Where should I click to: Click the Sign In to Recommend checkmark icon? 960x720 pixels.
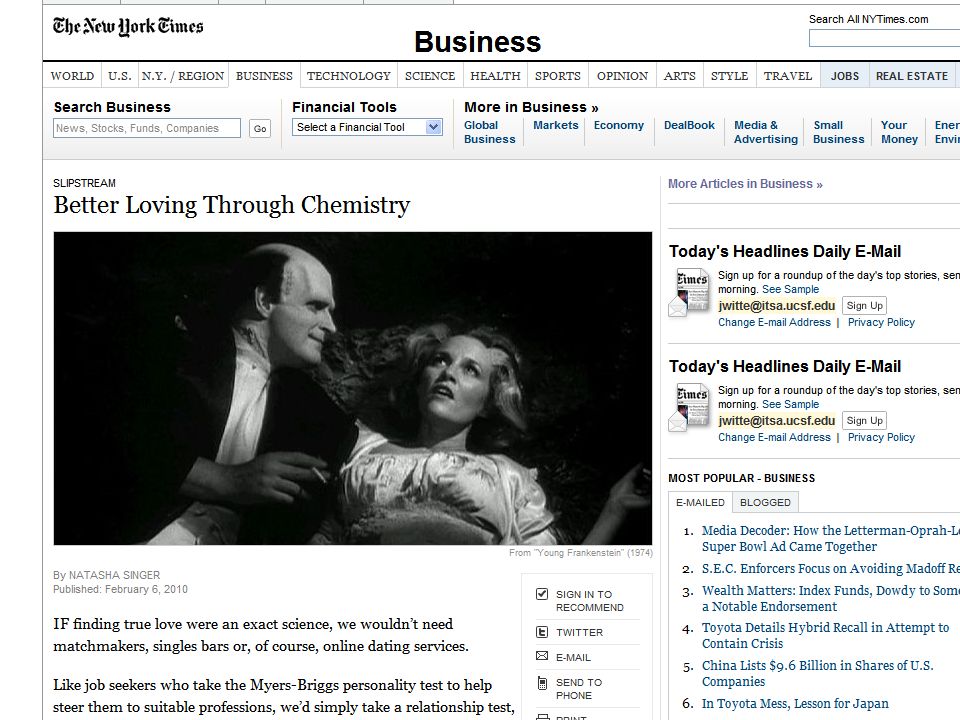542,594
